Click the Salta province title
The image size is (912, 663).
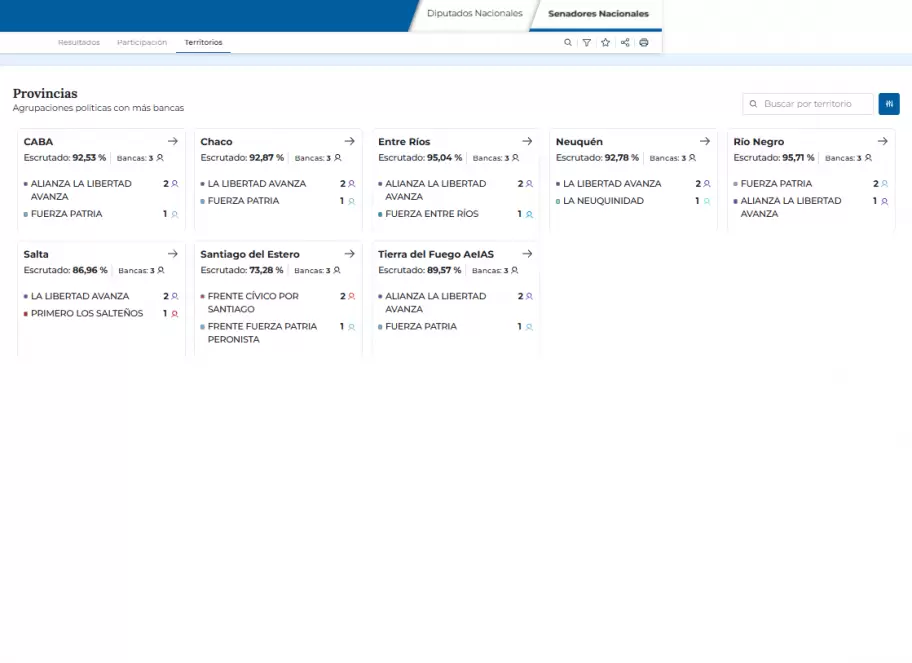click(x=36, y=254)
